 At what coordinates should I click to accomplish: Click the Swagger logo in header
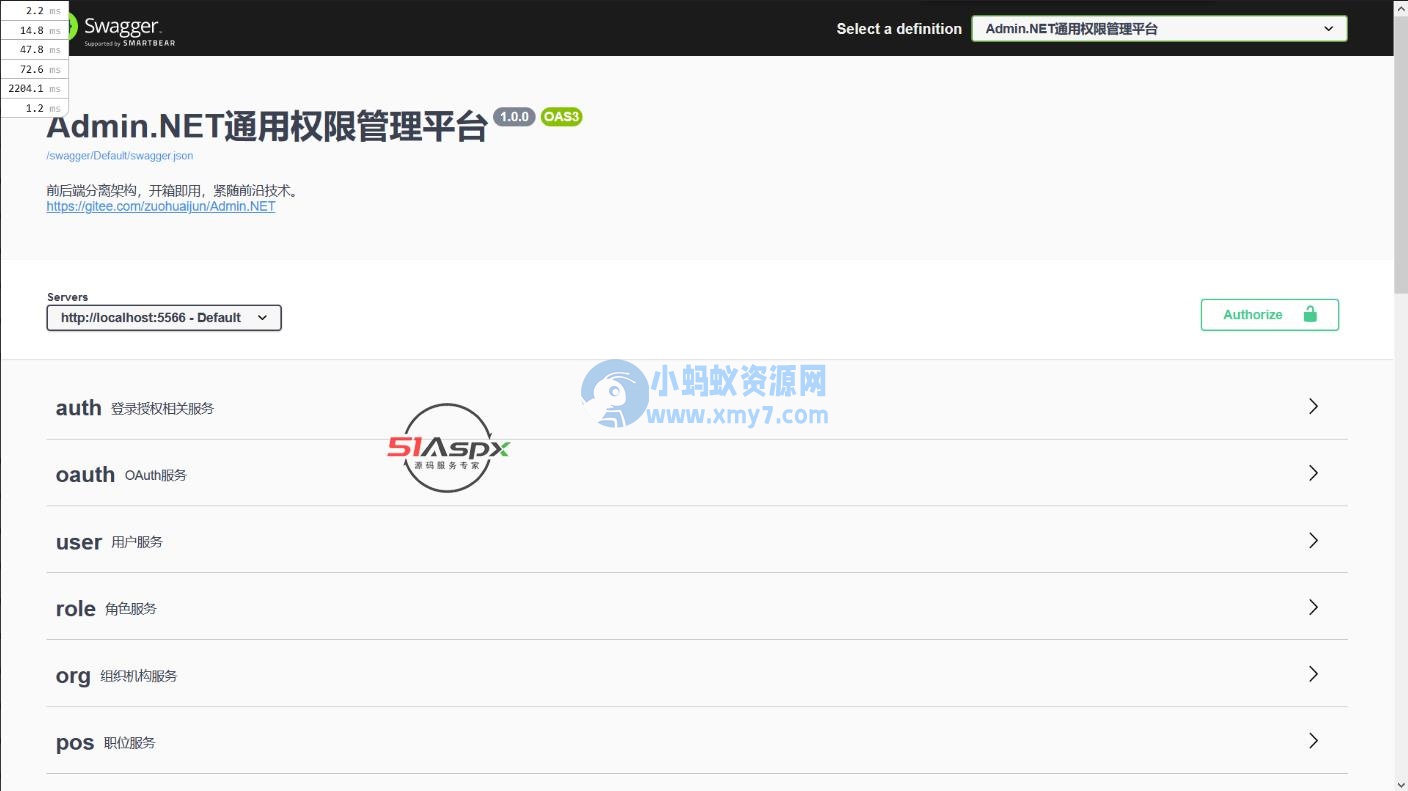[122, 29]
